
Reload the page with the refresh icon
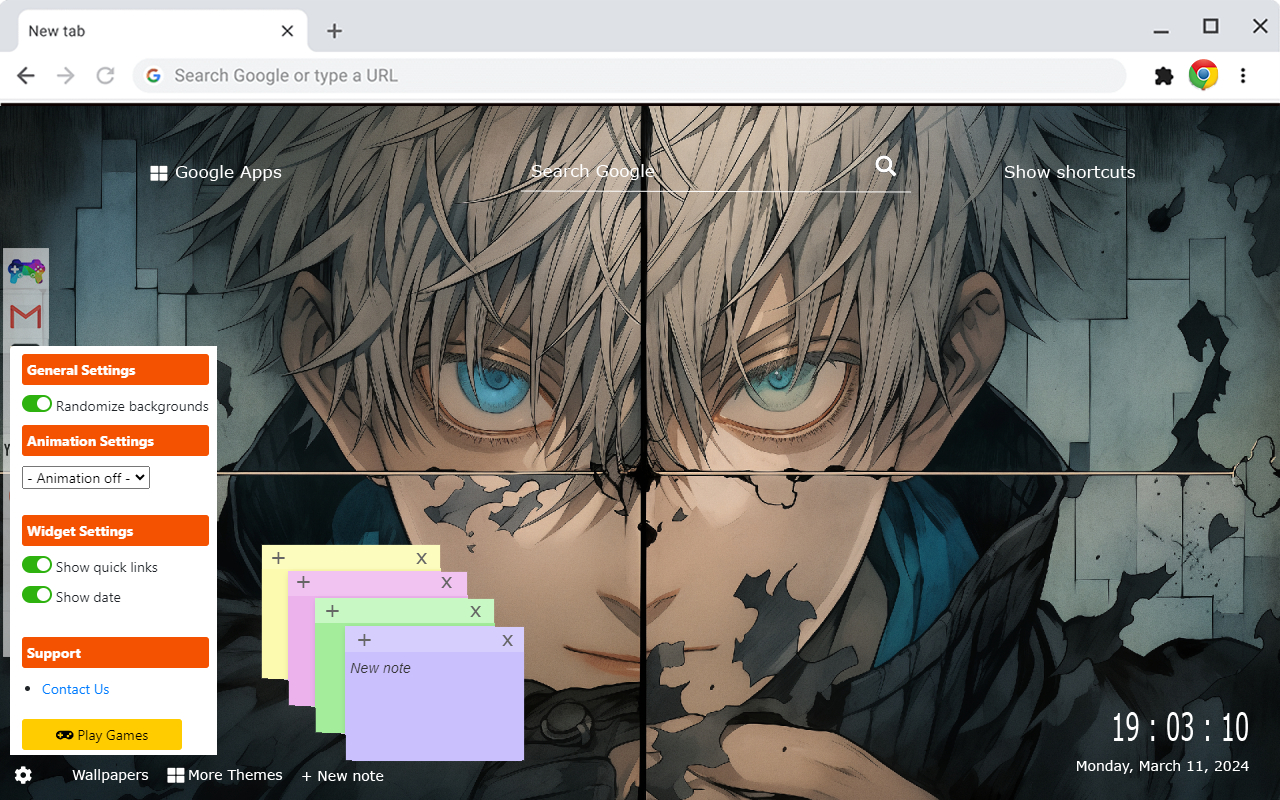105,74
